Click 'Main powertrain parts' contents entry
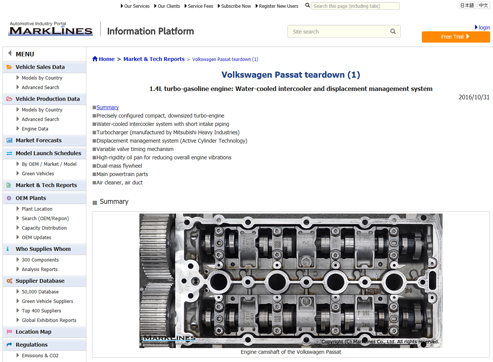 (122, 174)
